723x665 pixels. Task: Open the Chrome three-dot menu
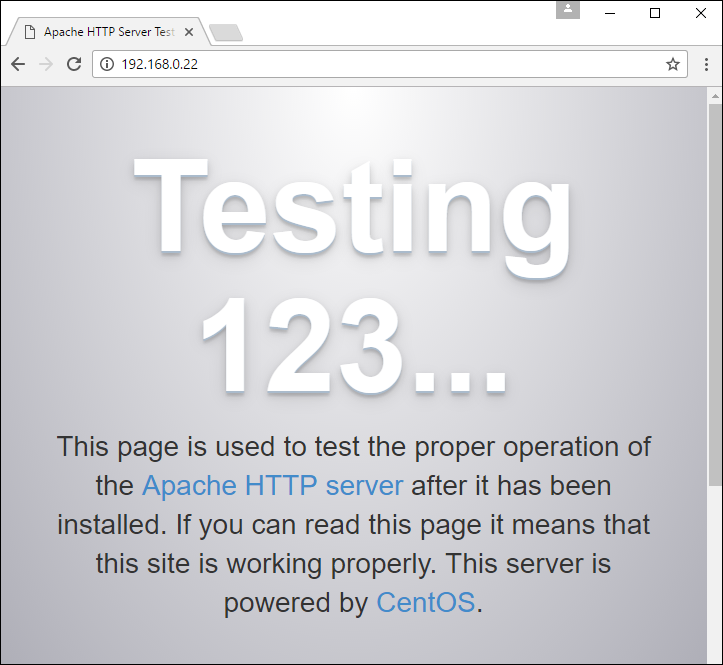[x=706, y=64]
